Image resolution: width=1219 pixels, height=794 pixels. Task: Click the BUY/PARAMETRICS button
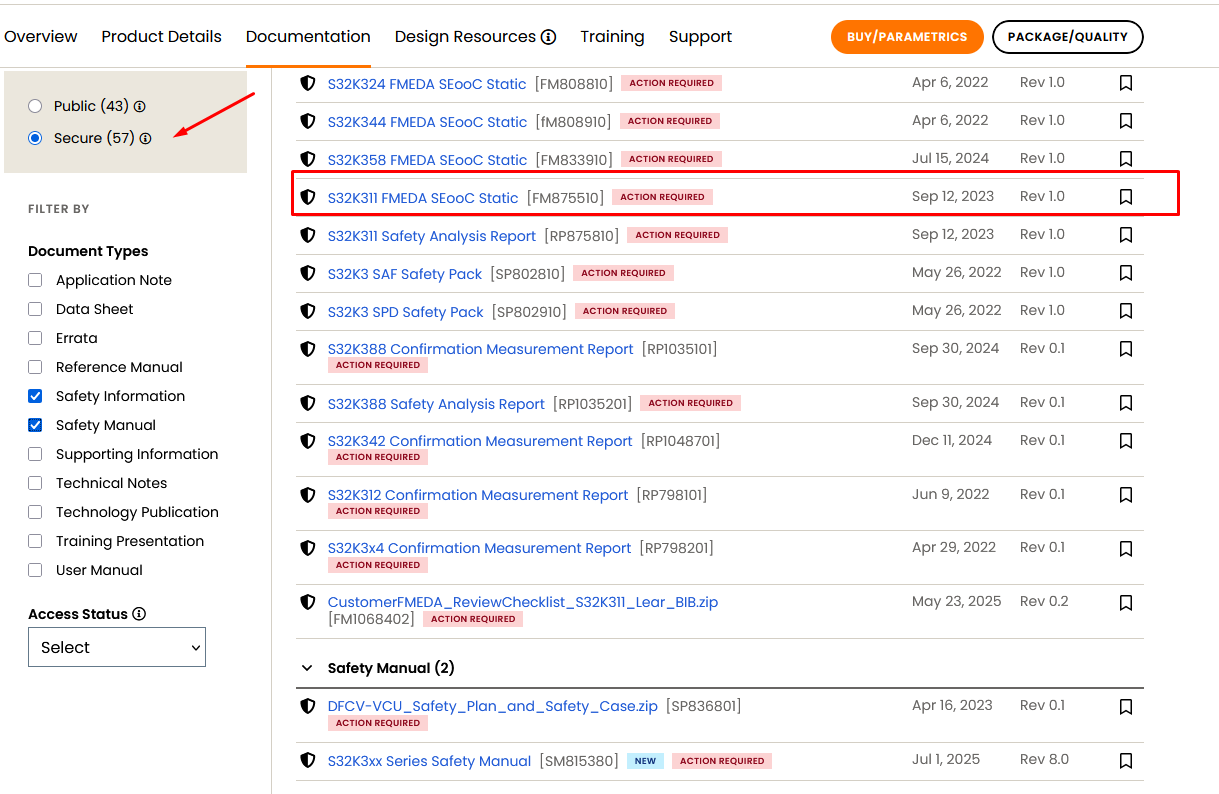pyautogui.click(x=906, y=36)
